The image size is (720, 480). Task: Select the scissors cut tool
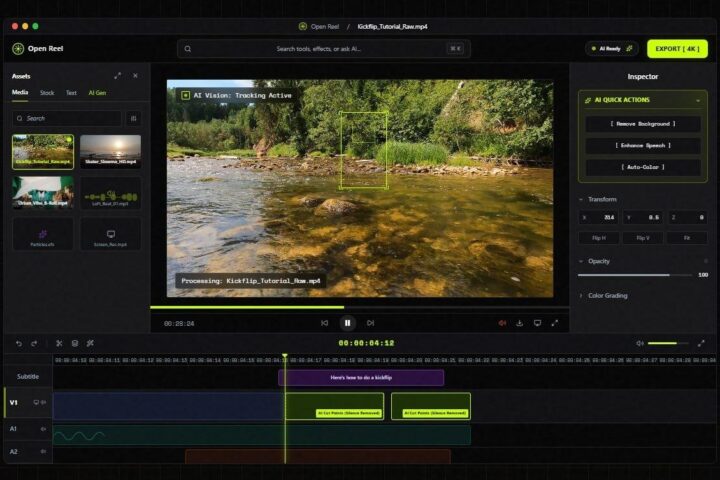point(59,343)
